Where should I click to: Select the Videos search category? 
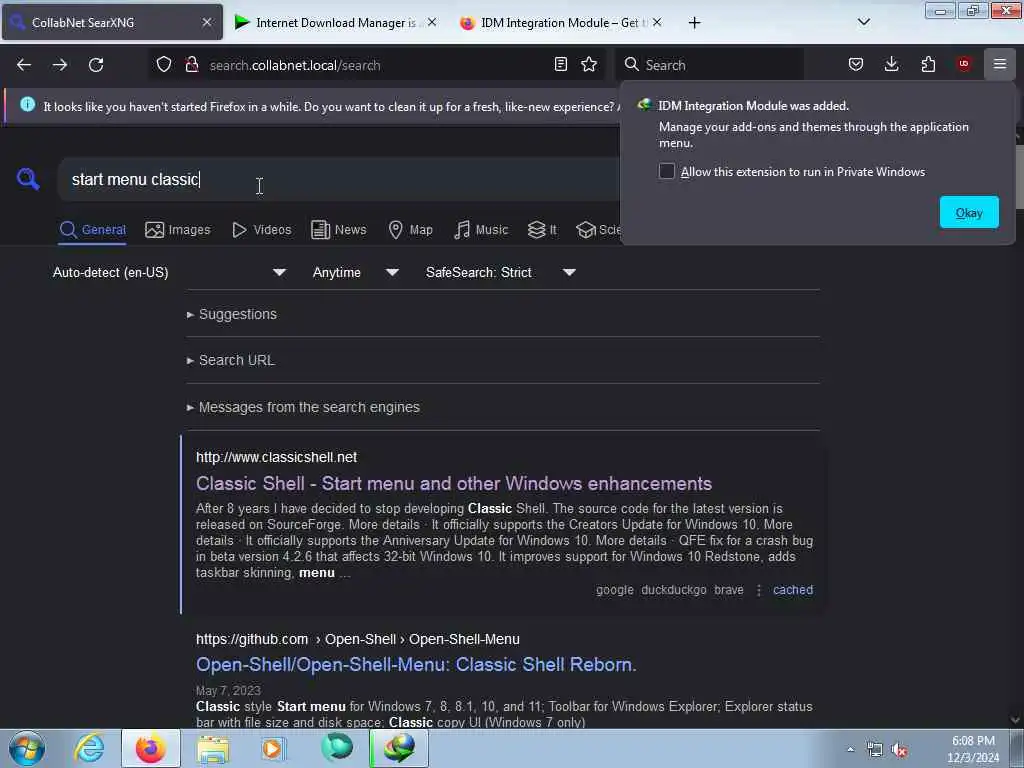[x=262, y=230]
